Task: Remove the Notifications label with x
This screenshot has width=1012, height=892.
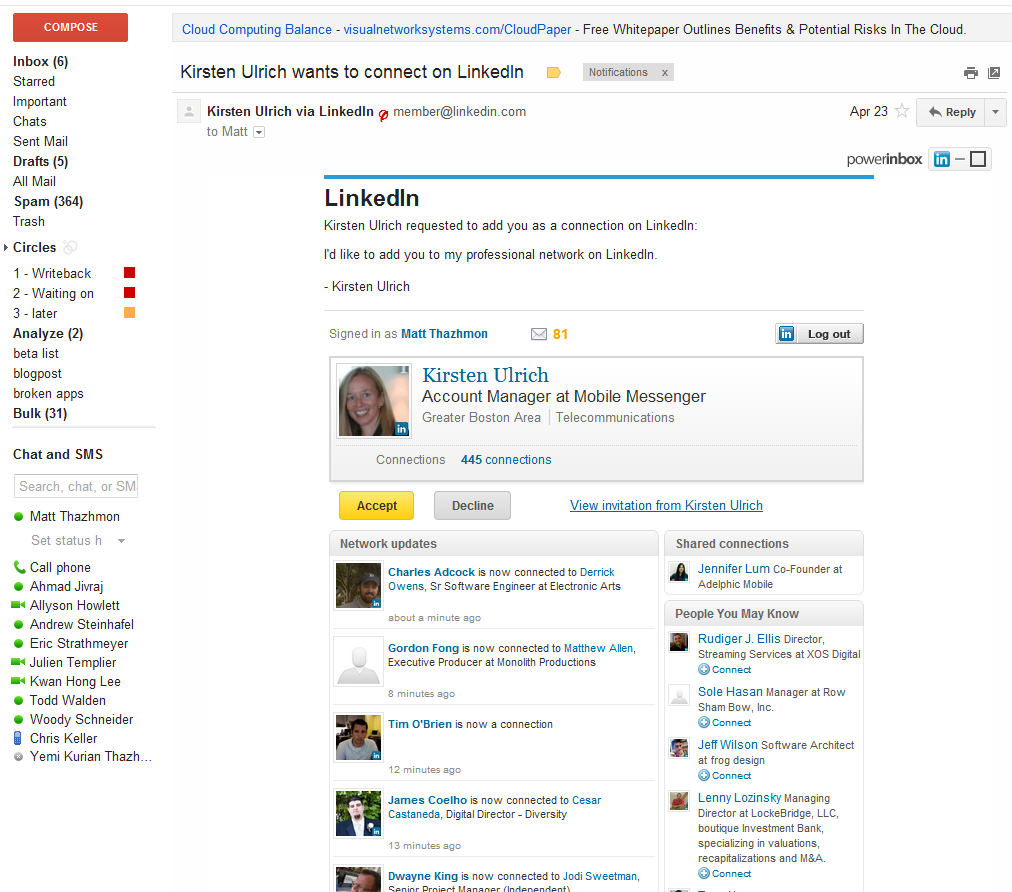Action: click(665, 73)
